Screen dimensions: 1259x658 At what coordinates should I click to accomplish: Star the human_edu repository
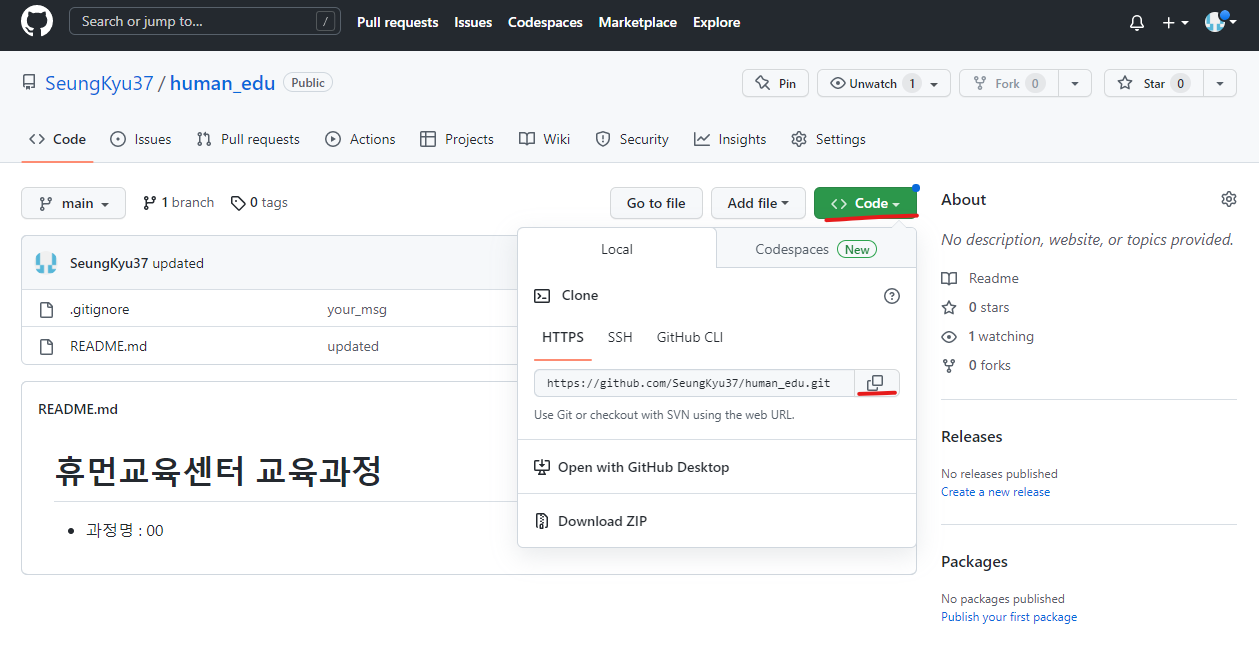click(x=1153, y=83)
